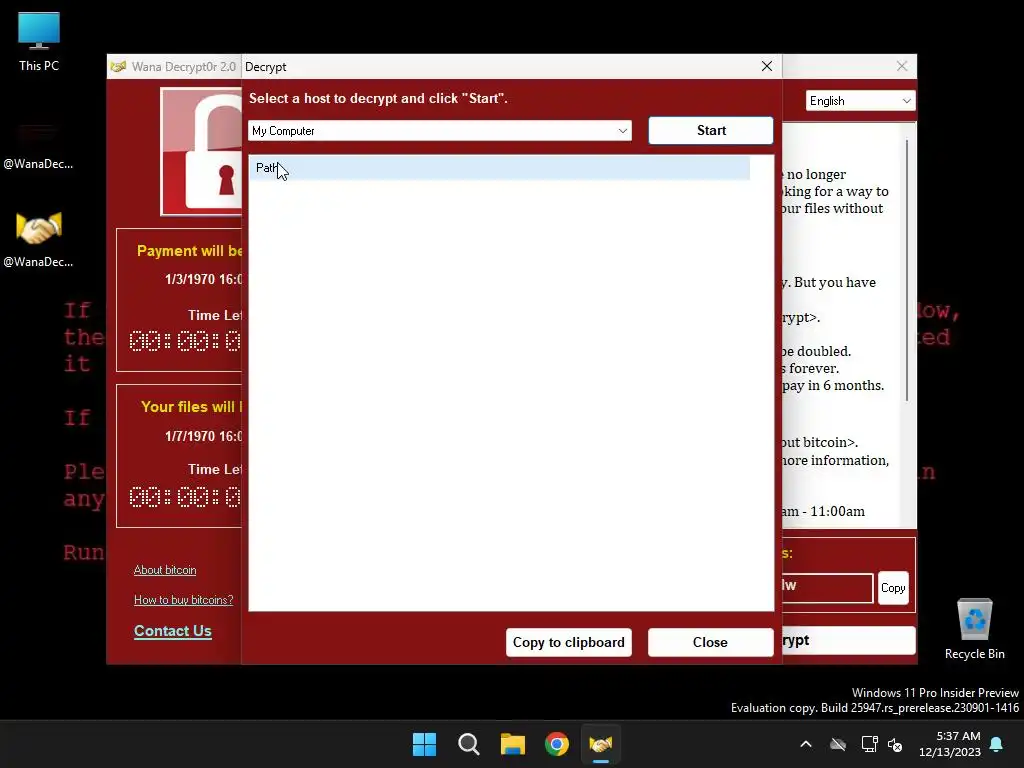Open the English language dropdown
The height and width of the screenshot is (768, 1024).
click(860, 101)
